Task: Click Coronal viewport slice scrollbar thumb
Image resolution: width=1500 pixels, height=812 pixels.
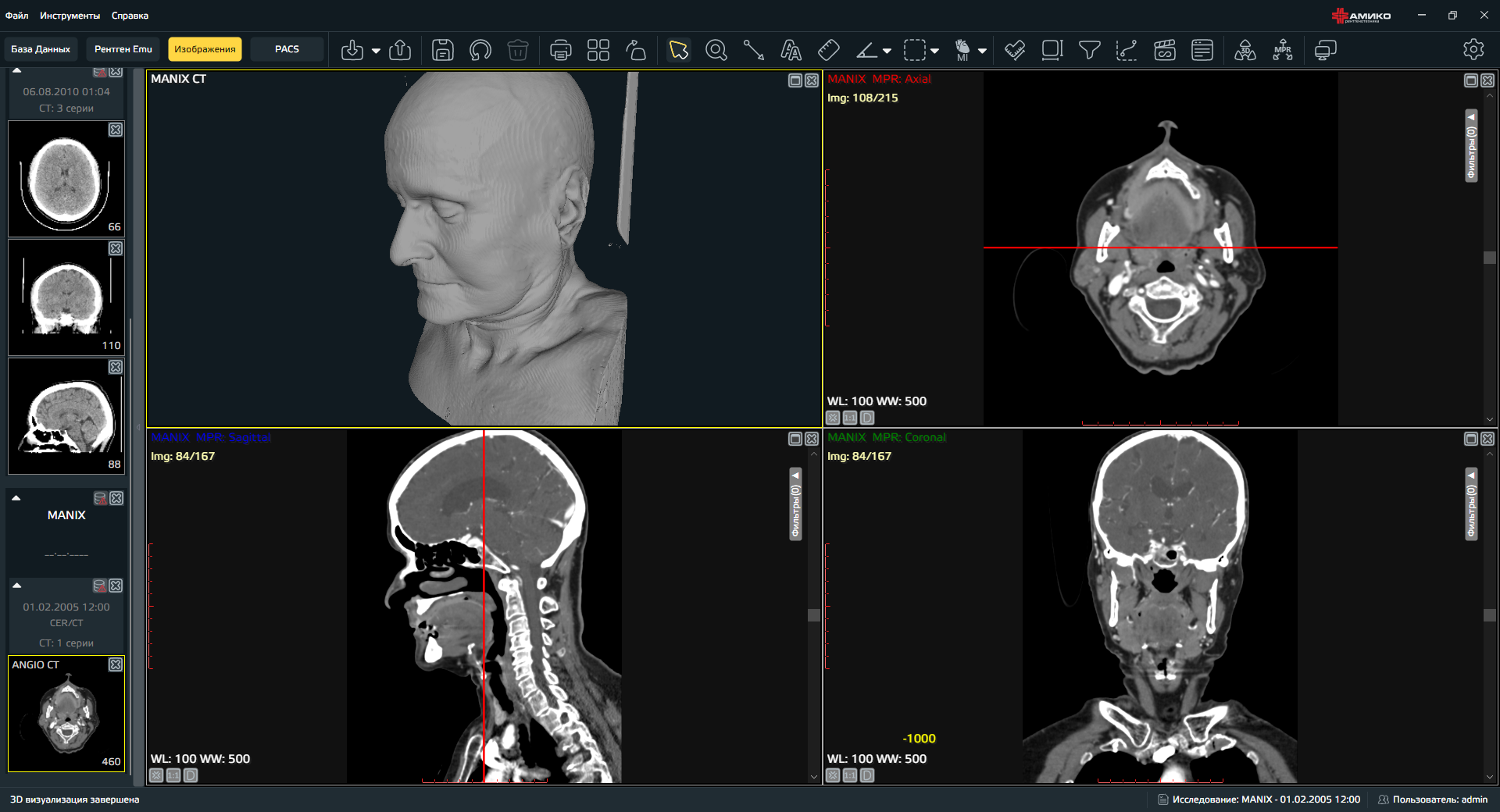Action: tap(1490, 615)
